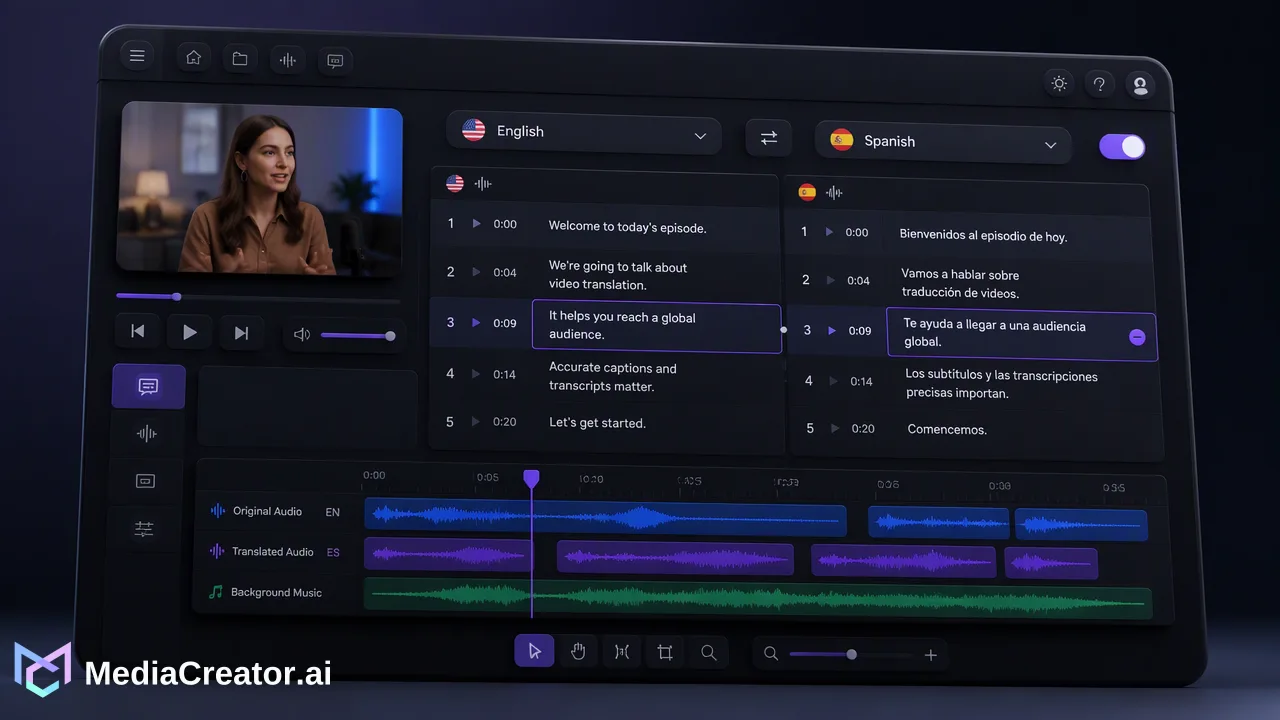Play English segment 1 at 0:00
The image size is (1280, 720).
tap(476, 224)
